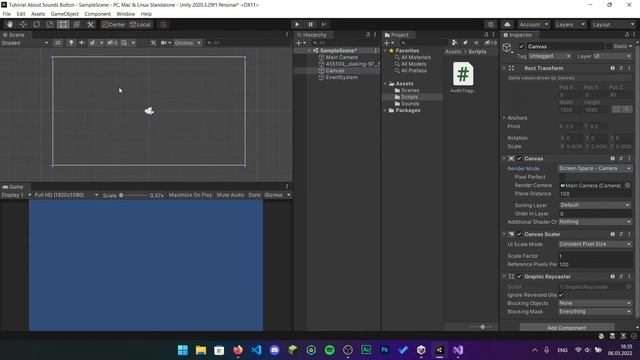Toggle Maximize On Play
The image size is (640, 360).
(190, 195)
